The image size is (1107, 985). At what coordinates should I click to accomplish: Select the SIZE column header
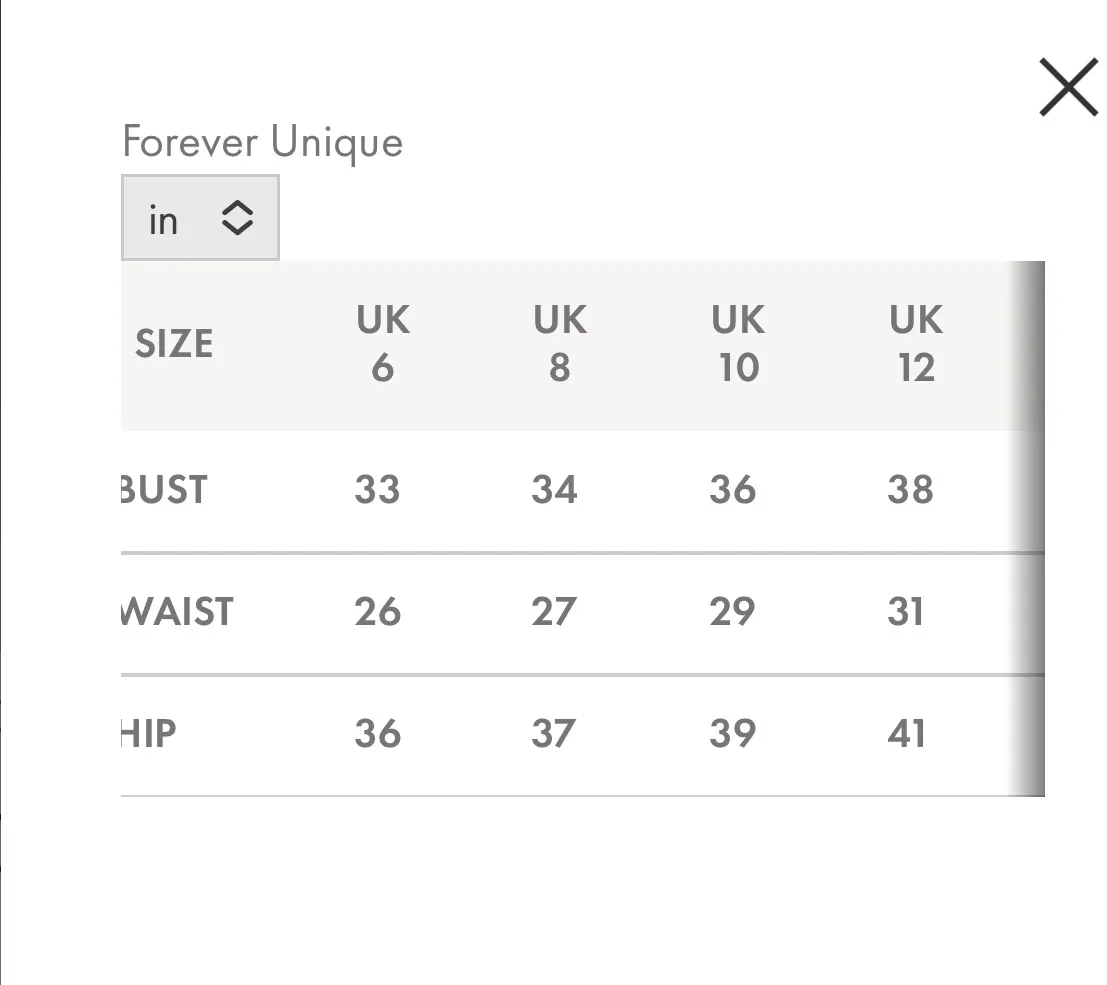coord(174,344)
